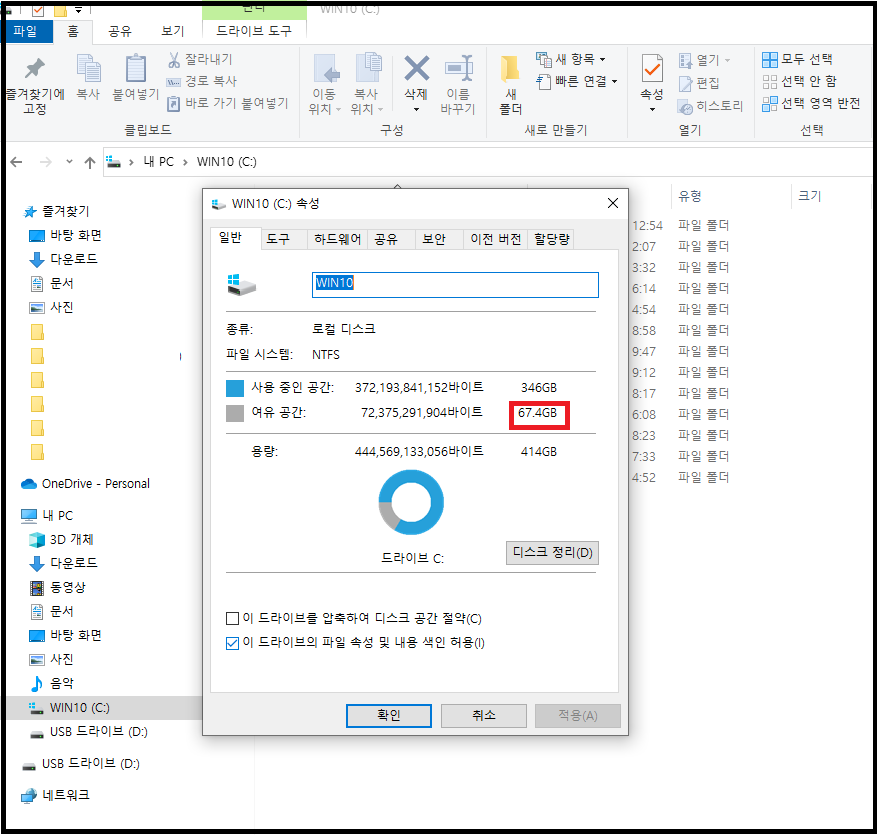
Task: Click Cut (잘라내기) scissors icon
Action: pyautogui.click(x=174, y=59)
